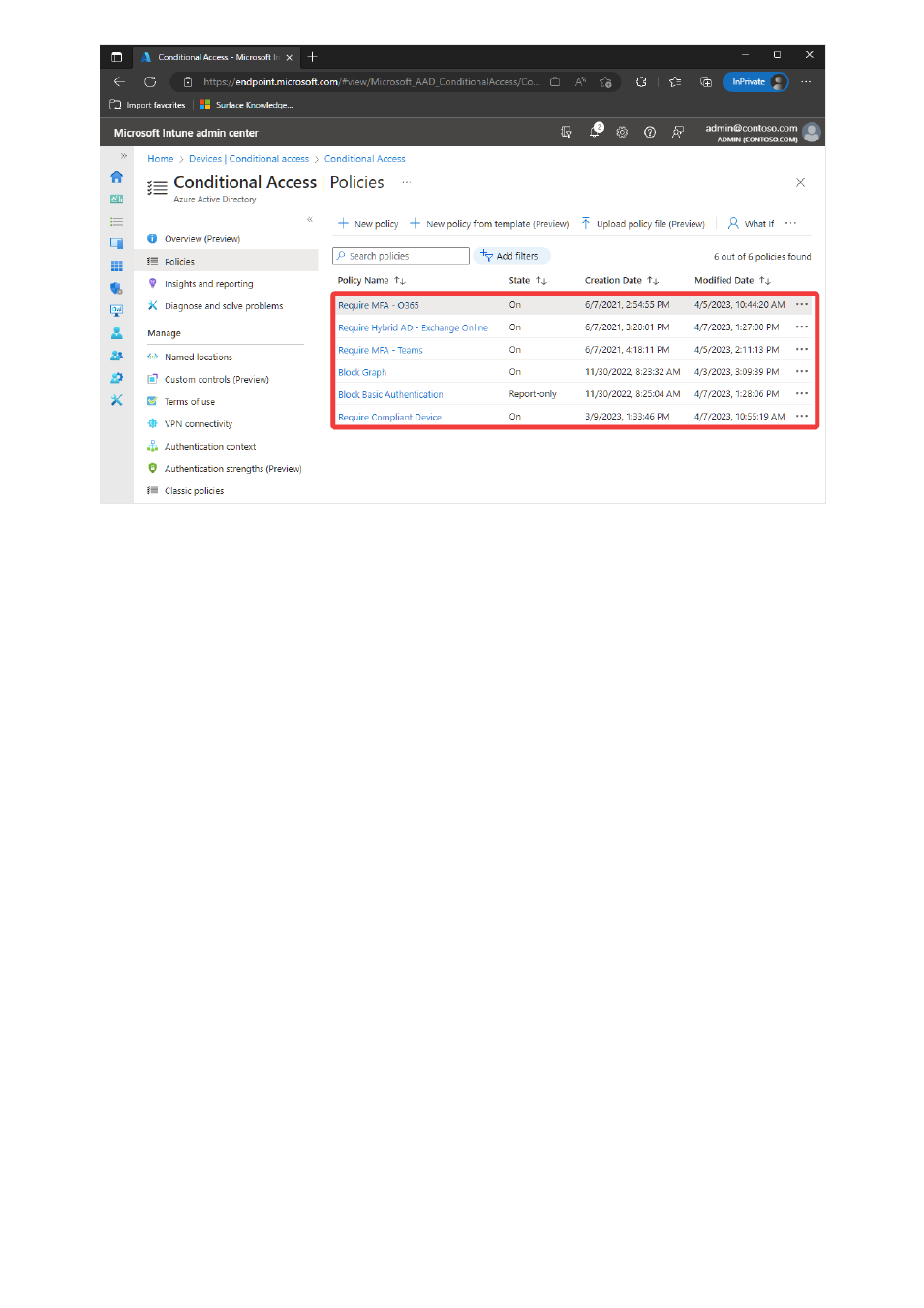
Task: Click the Search policies input field
Action: [401, 256]
